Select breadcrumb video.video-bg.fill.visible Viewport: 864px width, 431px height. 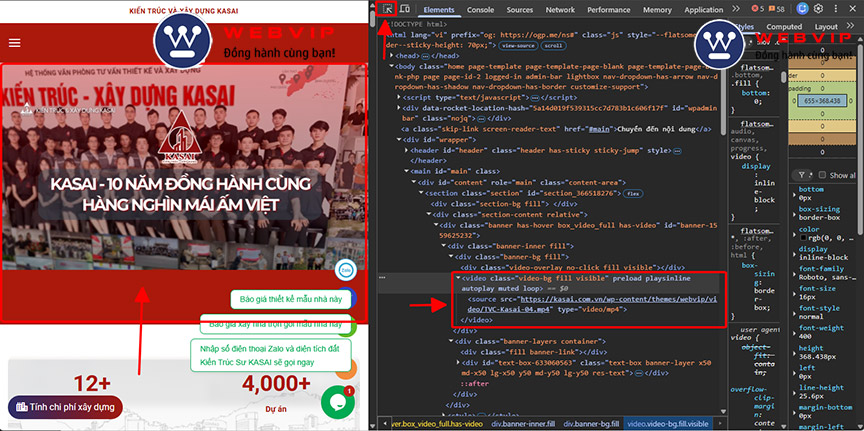click(x=668, y=424)
